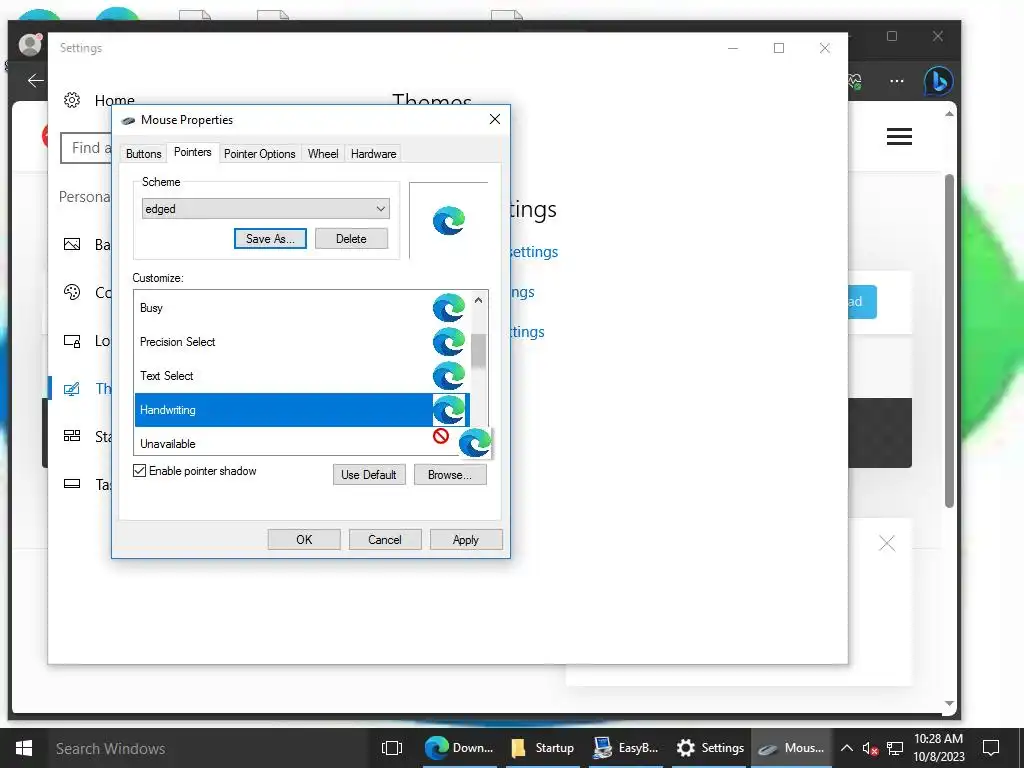Open the Action Center notifications icon
The width and height of the screenshot is (1024, 768).
tap(991, 748)
